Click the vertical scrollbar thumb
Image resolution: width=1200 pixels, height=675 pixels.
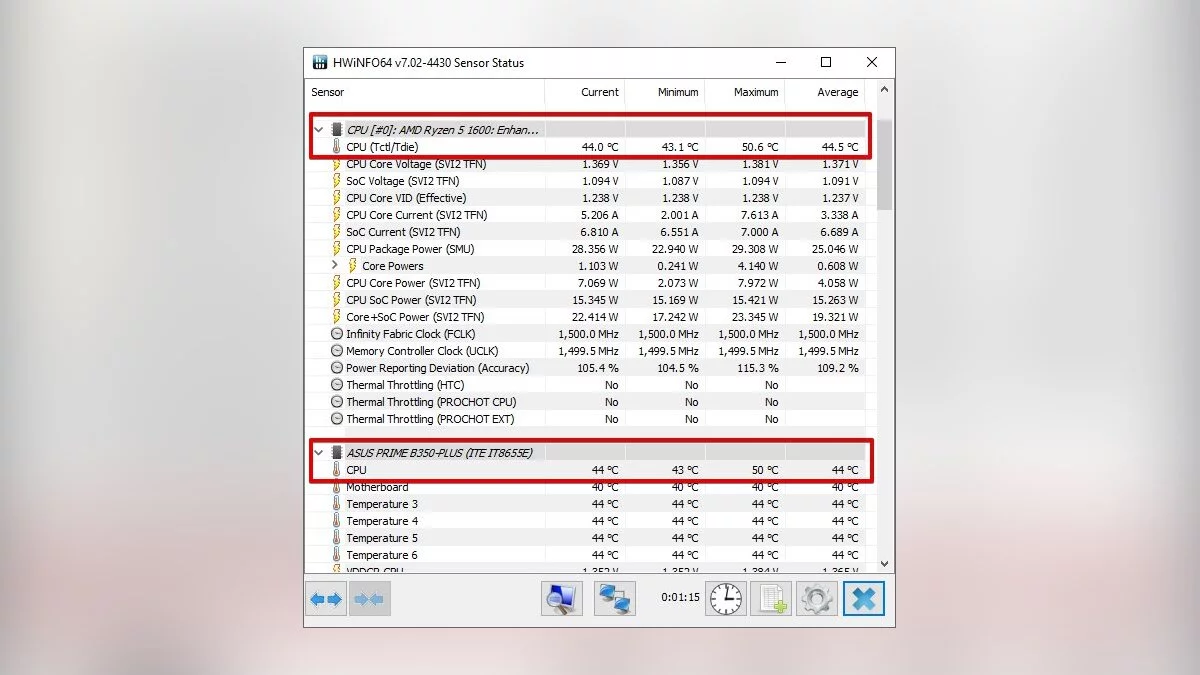pos(884,164)
